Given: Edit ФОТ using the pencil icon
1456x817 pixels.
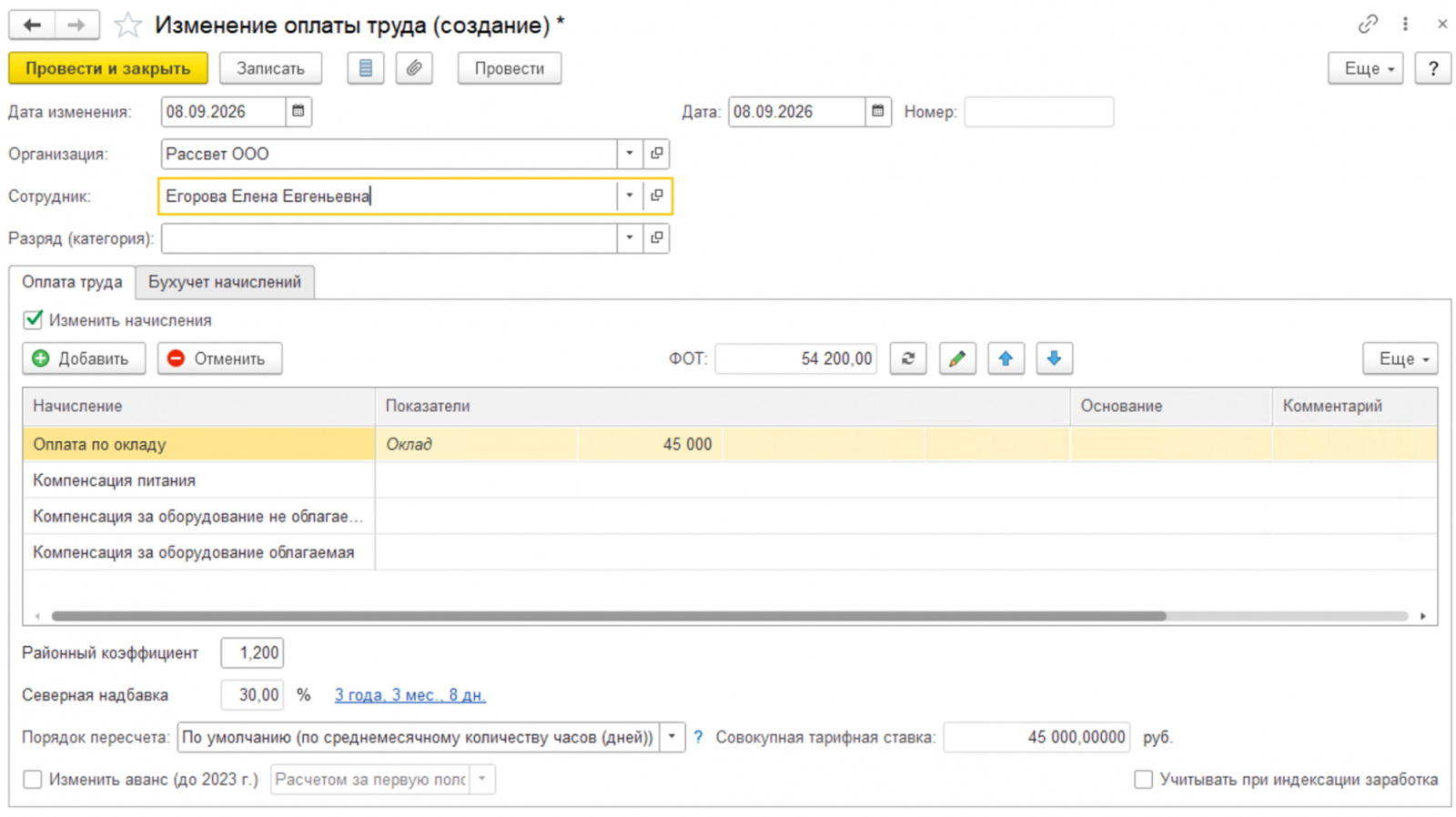Looking at the screenshot, I should (957, 358).
